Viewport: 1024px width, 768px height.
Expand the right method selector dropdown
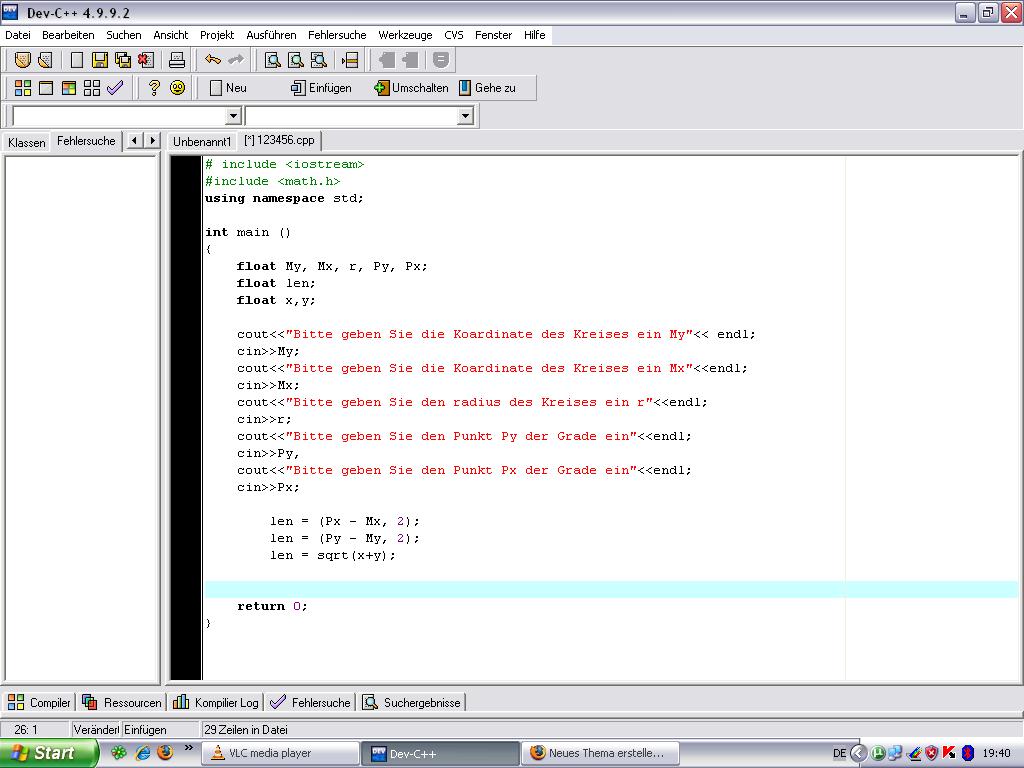[464, 116]
